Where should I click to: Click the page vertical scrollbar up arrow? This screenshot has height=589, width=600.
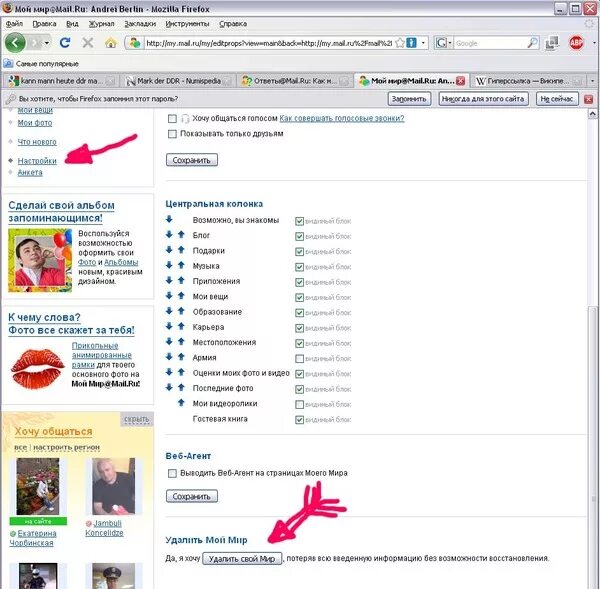(592, 114)
